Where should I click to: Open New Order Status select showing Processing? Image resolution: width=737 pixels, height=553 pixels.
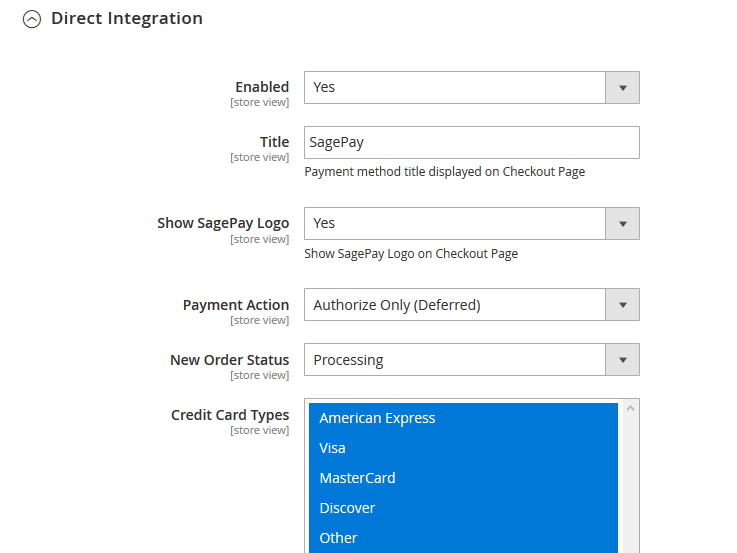pyautogui.click(x=455, y=360)
